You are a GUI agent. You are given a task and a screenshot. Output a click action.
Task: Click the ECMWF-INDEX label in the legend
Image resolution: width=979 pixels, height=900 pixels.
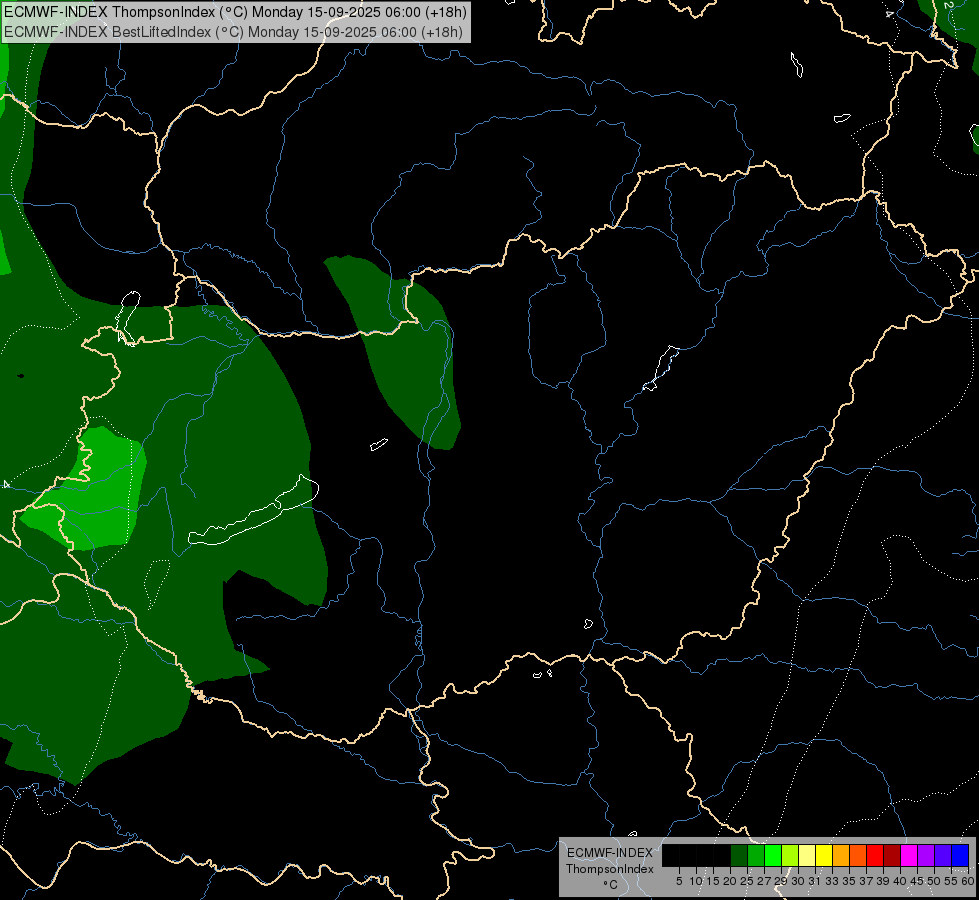coord(610,853)
